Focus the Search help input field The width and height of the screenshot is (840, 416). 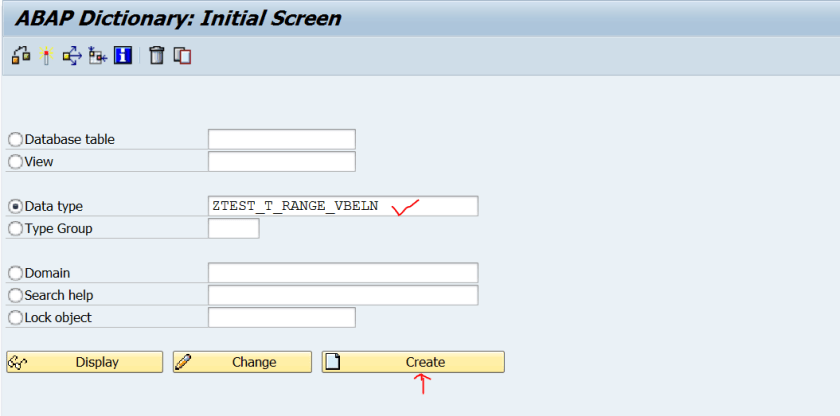[x=342, y=295]
